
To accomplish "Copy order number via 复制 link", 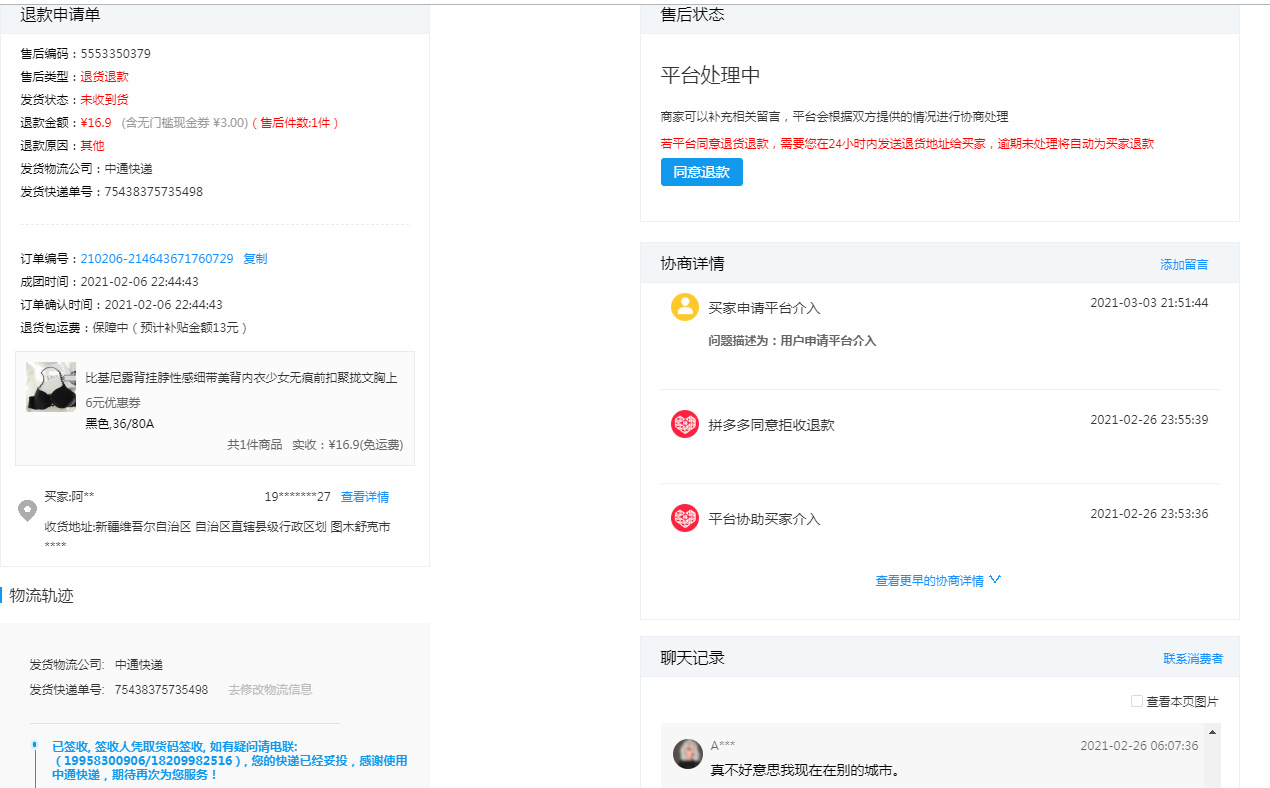I will coord(255,258).
